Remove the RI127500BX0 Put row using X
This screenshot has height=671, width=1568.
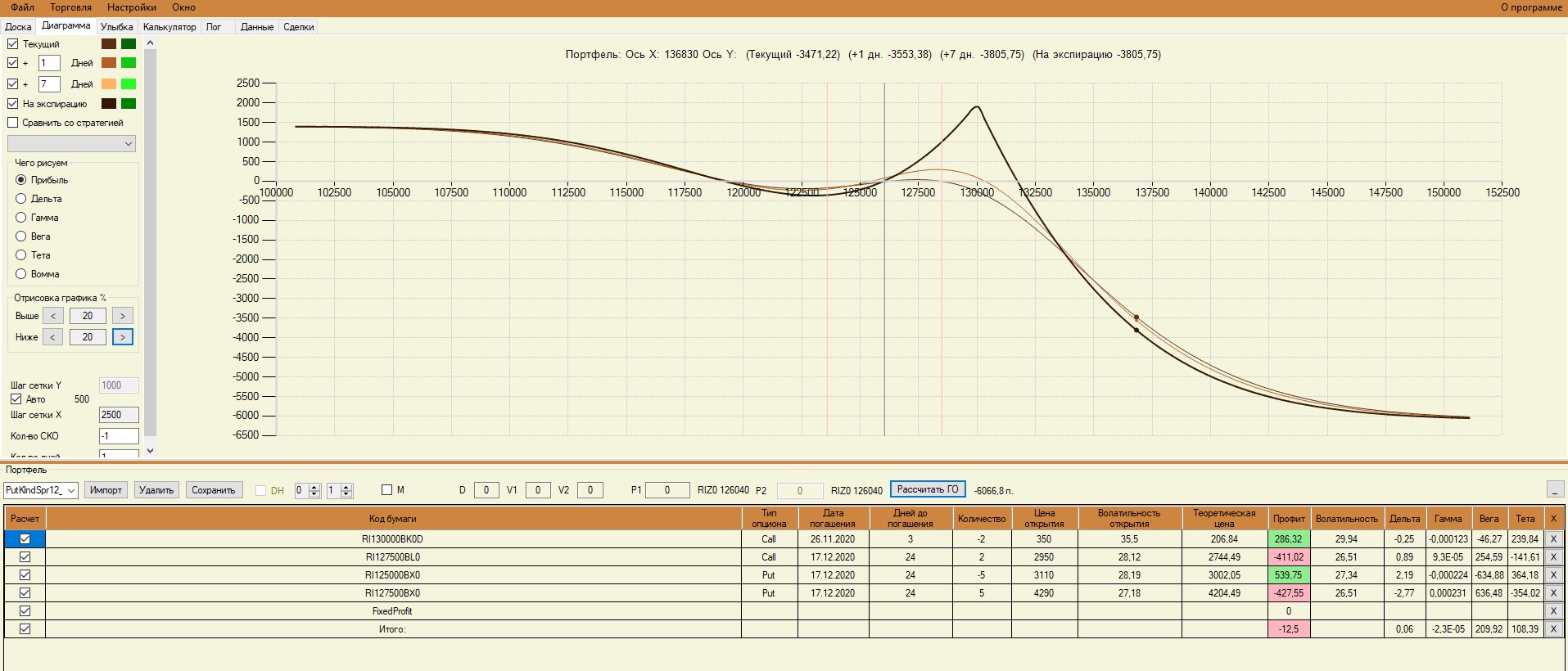pyautogui.click(x=1553, y=593)
